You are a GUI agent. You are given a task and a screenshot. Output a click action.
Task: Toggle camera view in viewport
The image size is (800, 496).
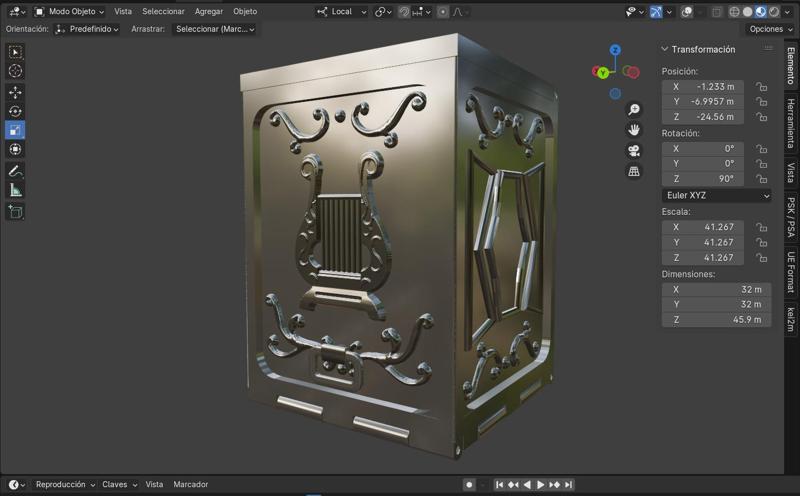(634, 151)
